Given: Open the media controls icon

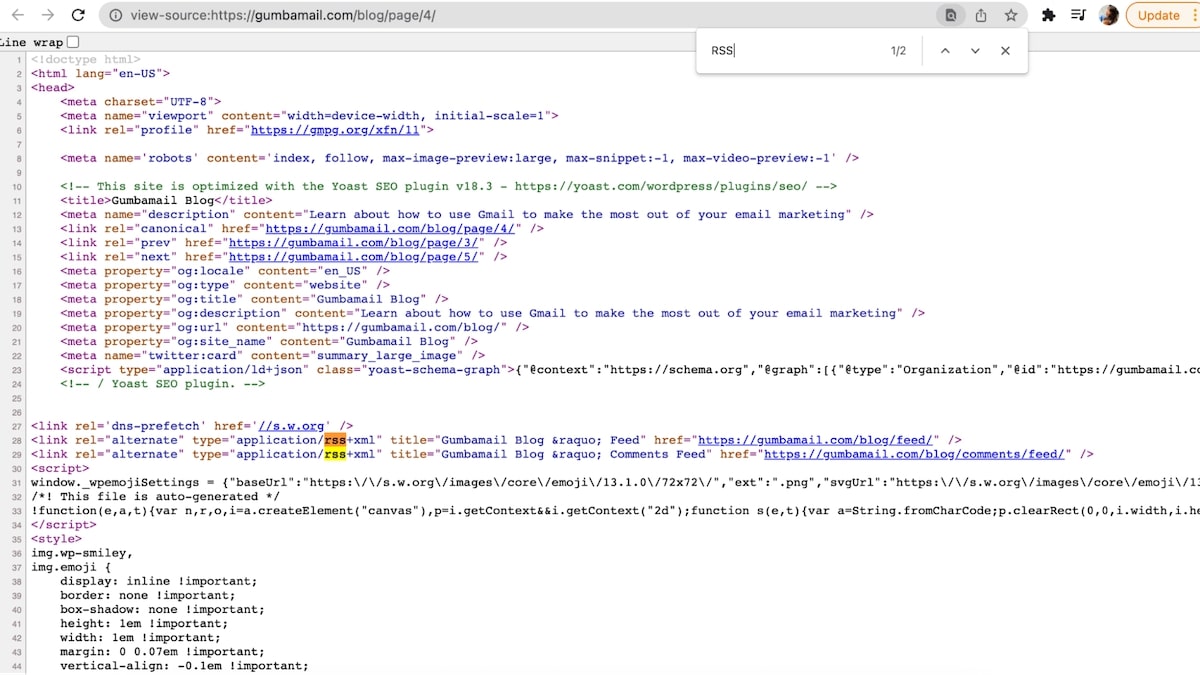Looking at the screenshot, I should (1078, 15).
